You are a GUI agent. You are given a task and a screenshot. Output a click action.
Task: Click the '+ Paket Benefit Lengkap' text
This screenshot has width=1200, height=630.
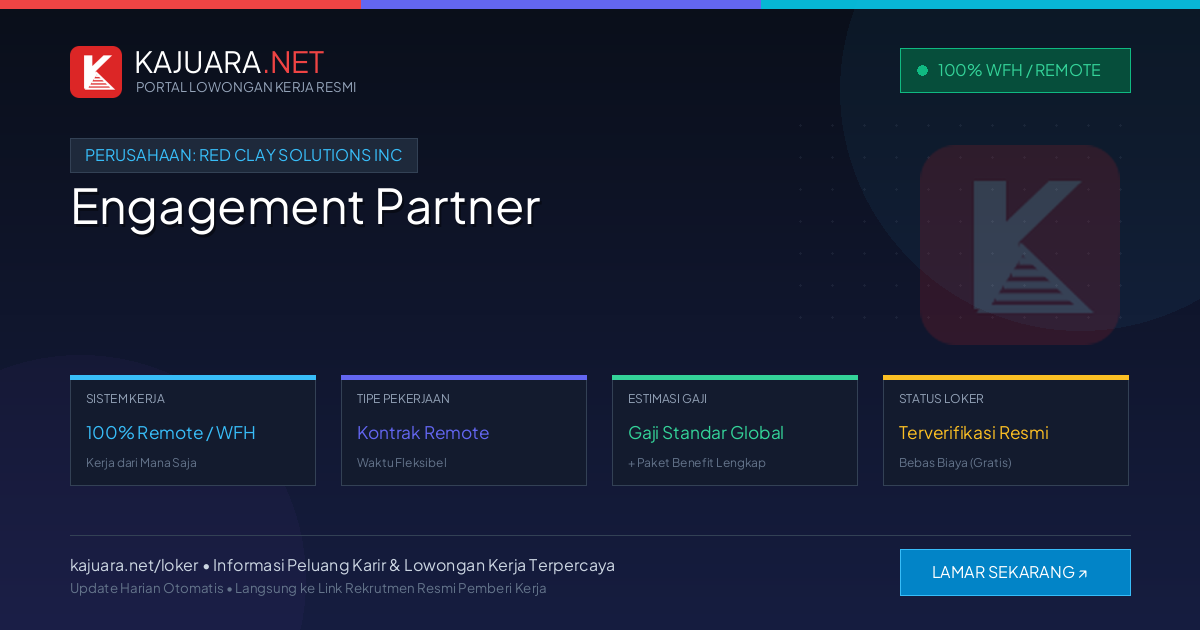(x=697, y=463)
